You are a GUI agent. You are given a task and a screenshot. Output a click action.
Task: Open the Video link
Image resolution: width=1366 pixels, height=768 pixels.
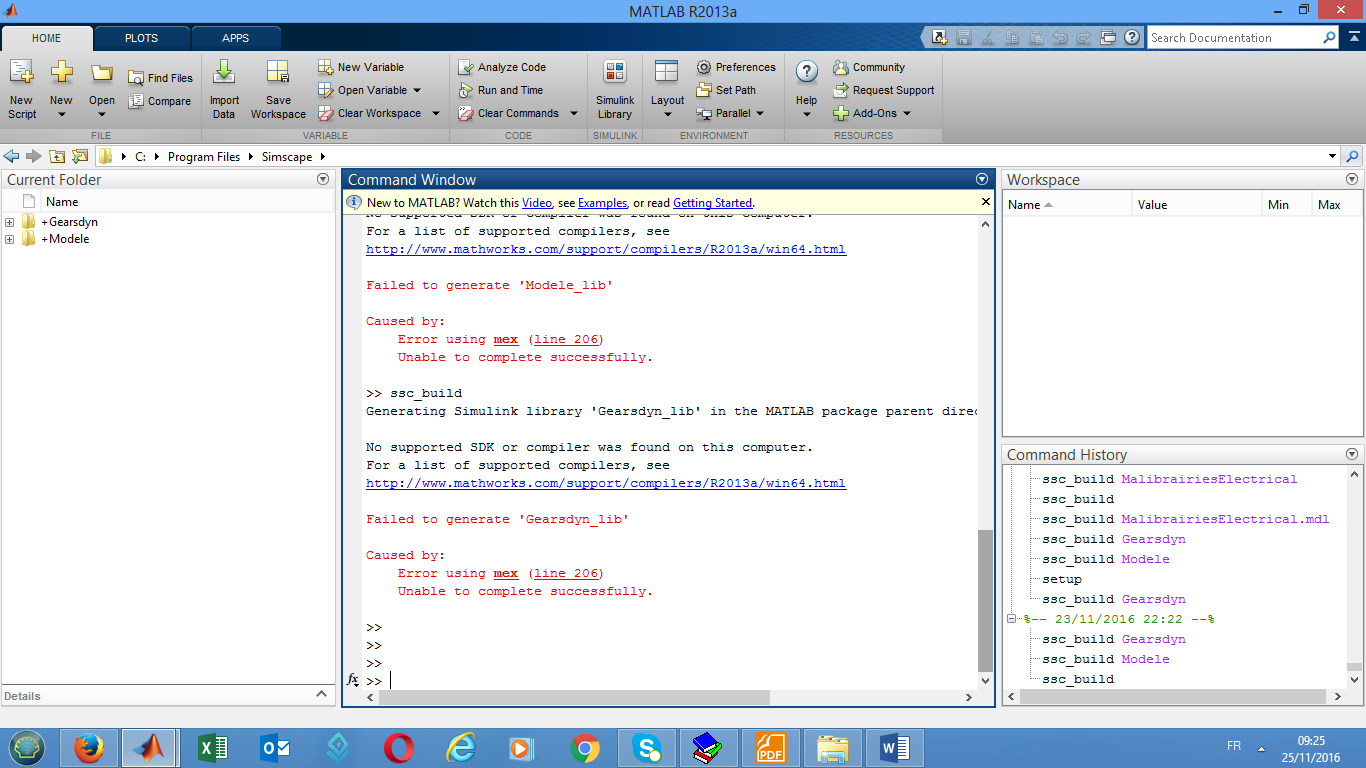coord(536,203)
